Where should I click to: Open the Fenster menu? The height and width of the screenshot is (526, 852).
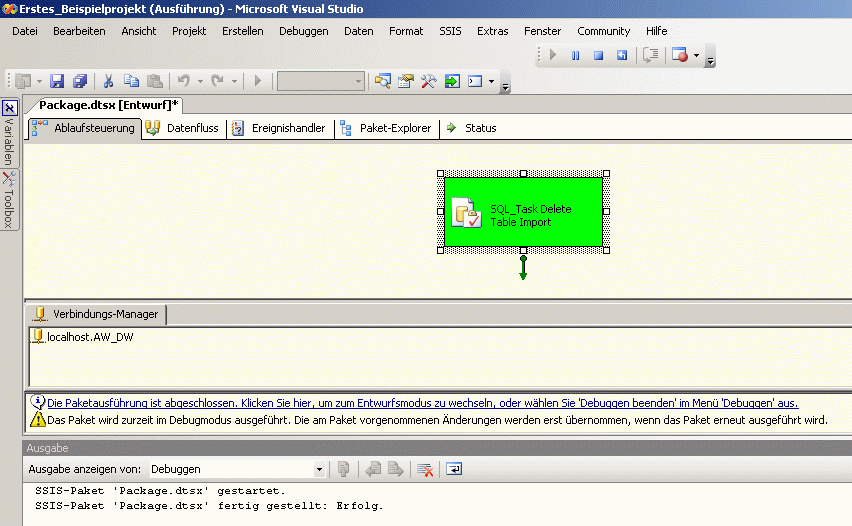pos(542,31)
